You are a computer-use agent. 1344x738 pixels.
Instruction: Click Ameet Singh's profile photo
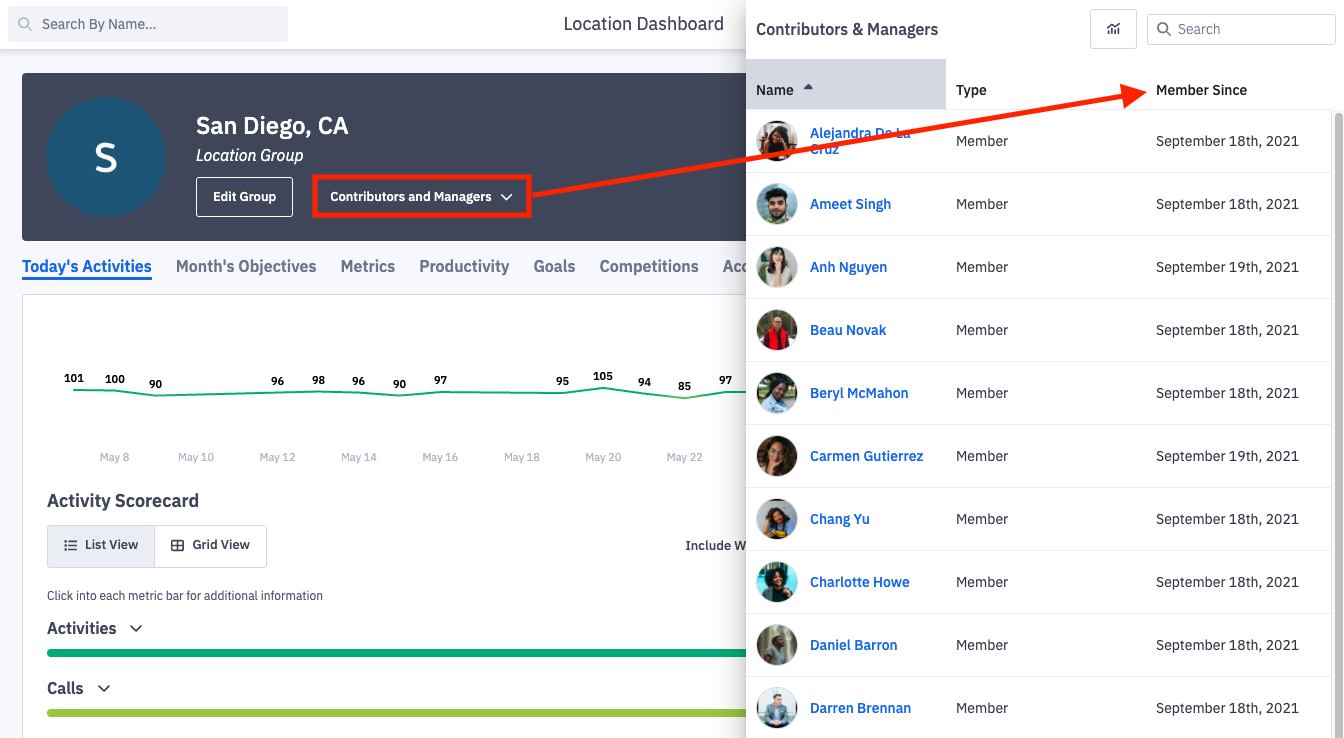pos(777,204)
